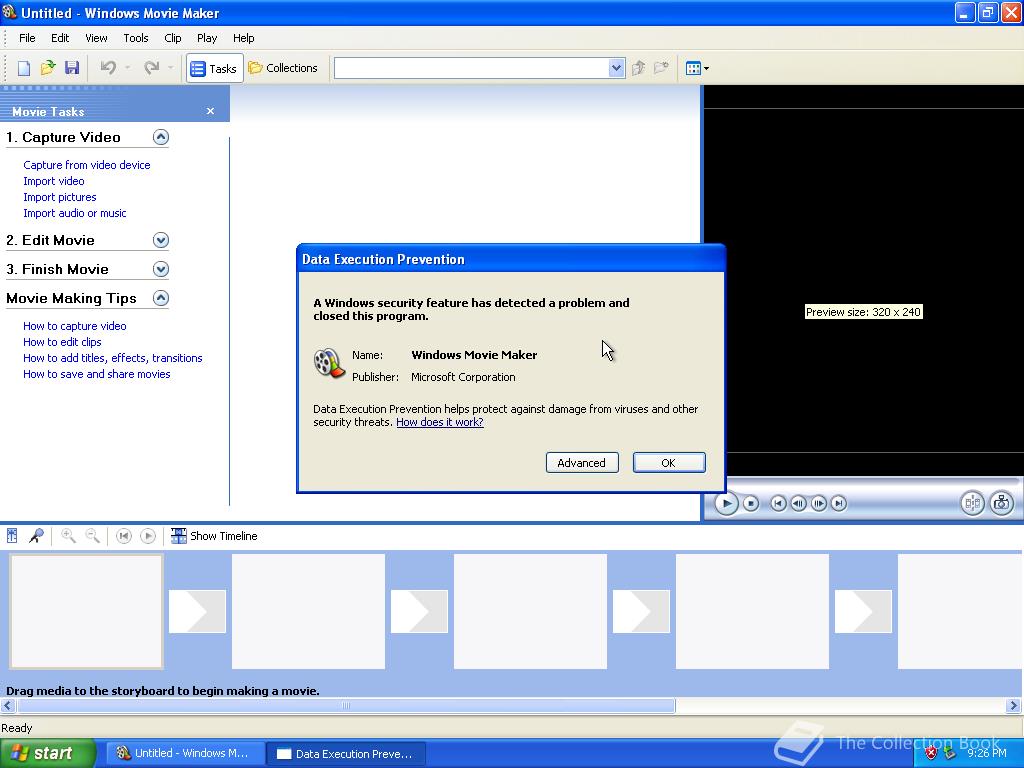Click the first storyboard transition cell
This screenshot has width=1024, height=768.
tap(197, 611)
